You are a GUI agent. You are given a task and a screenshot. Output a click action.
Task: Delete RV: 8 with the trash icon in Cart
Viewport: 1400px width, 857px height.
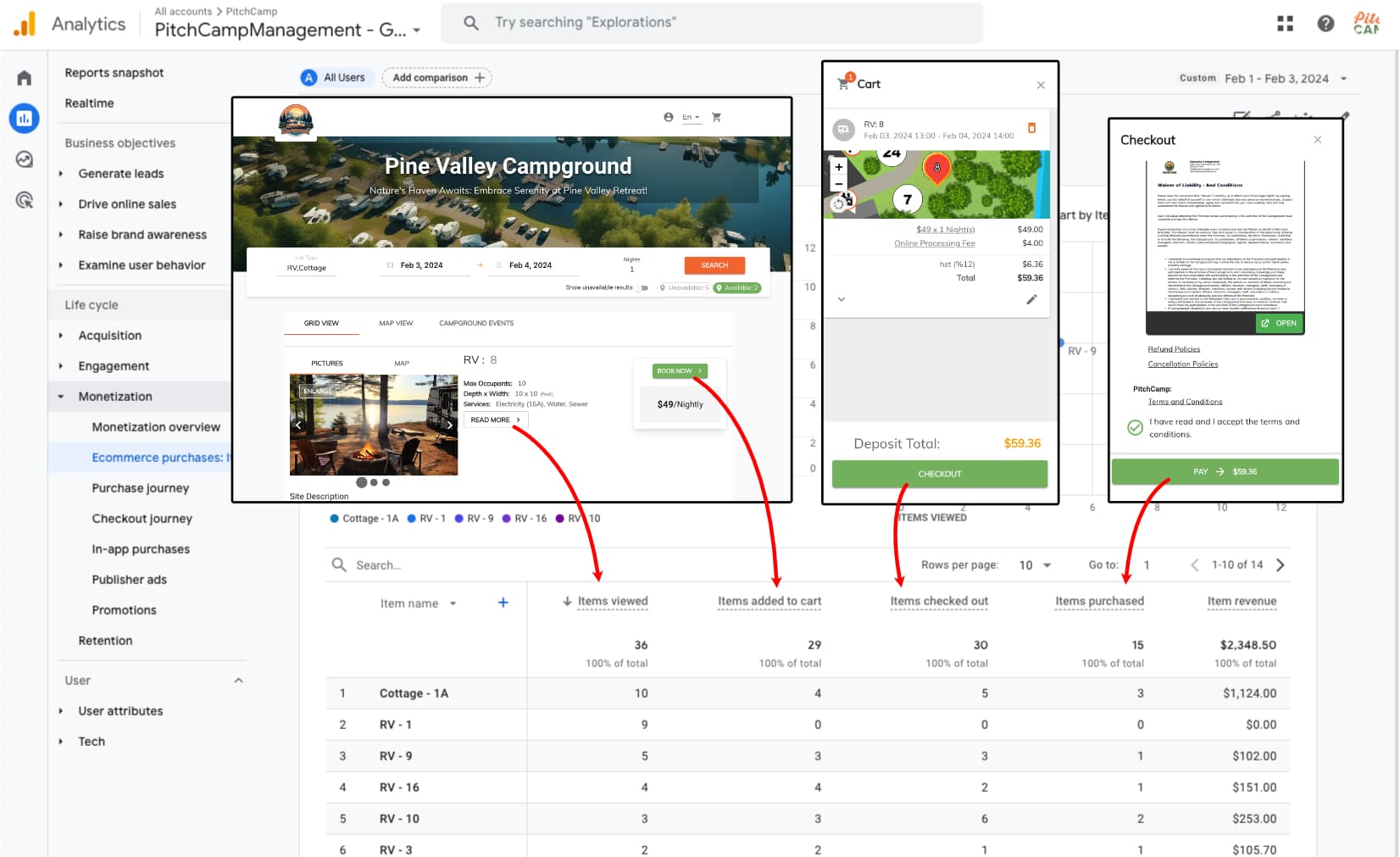[x=1031, y=128]
